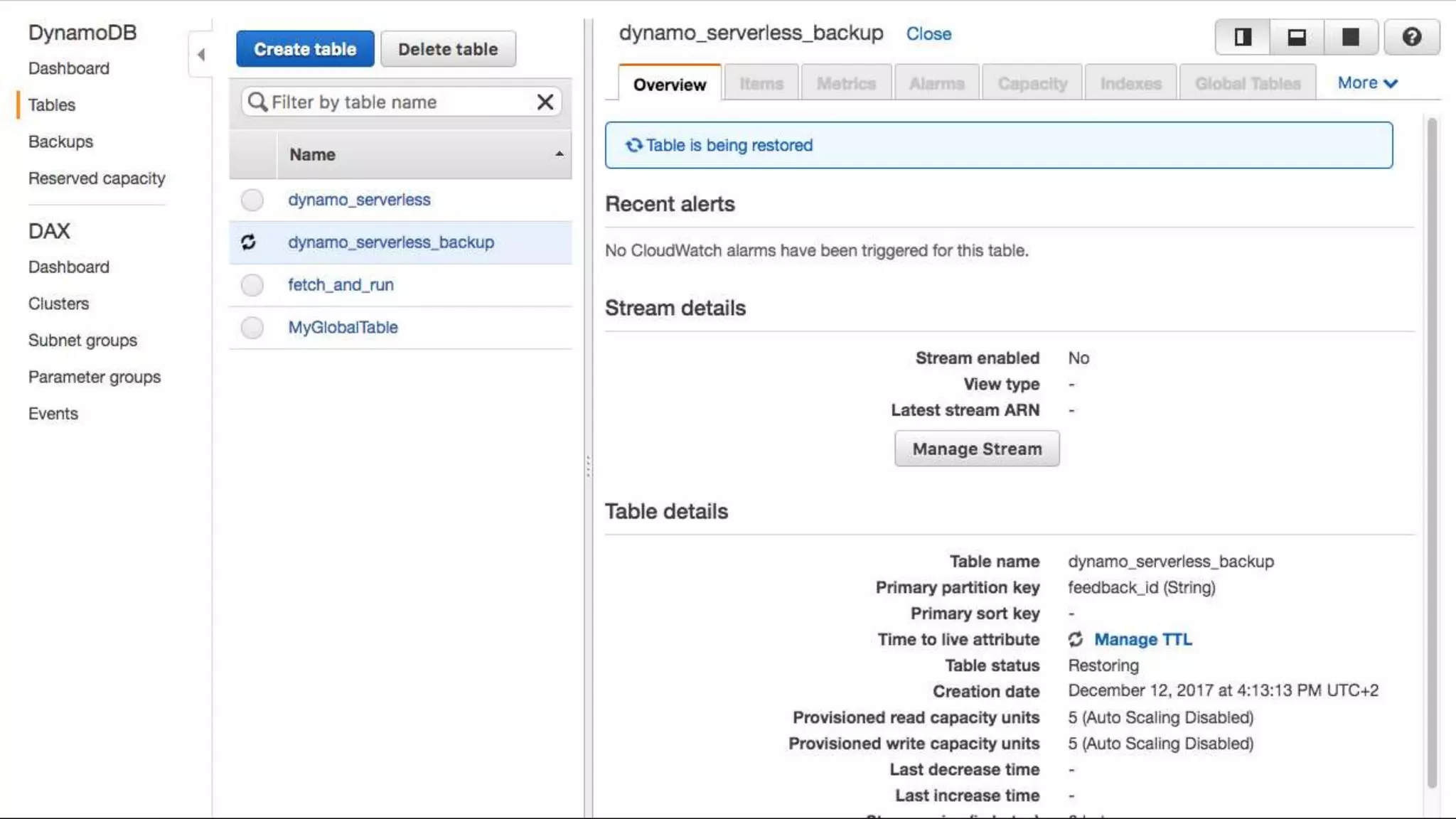This screenshot has height=819, width=1456.
Task: Collapse the left navigation sidebar arrow
Action: pos(201,55)
